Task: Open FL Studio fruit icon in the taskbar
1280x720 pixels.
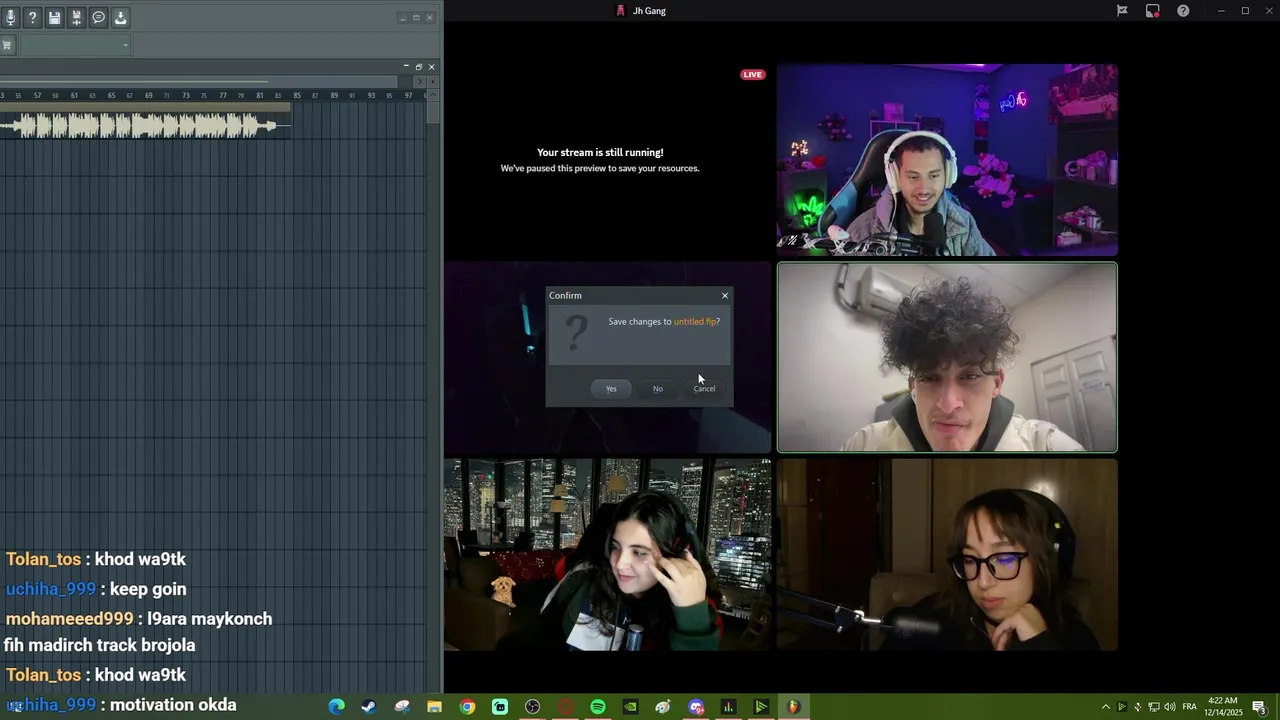Action: [794, 707]
